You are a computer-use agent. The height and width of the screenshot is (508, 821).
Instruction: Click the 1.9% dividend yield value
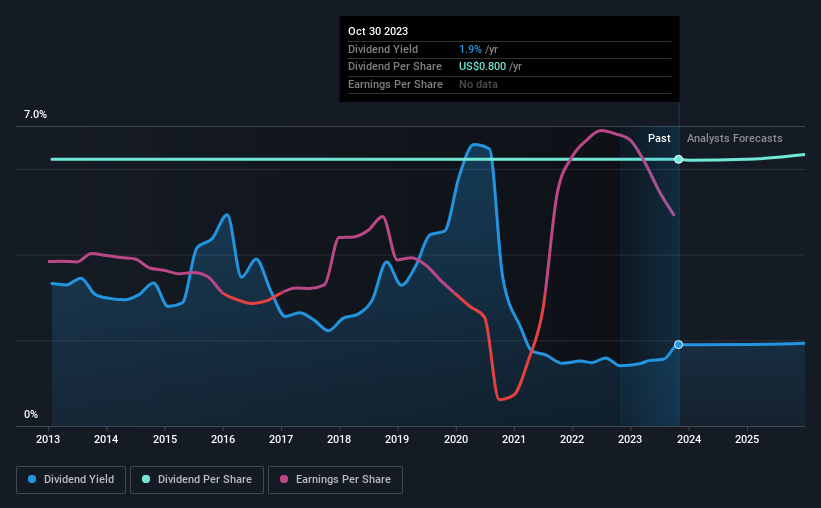tap(470, 49)
